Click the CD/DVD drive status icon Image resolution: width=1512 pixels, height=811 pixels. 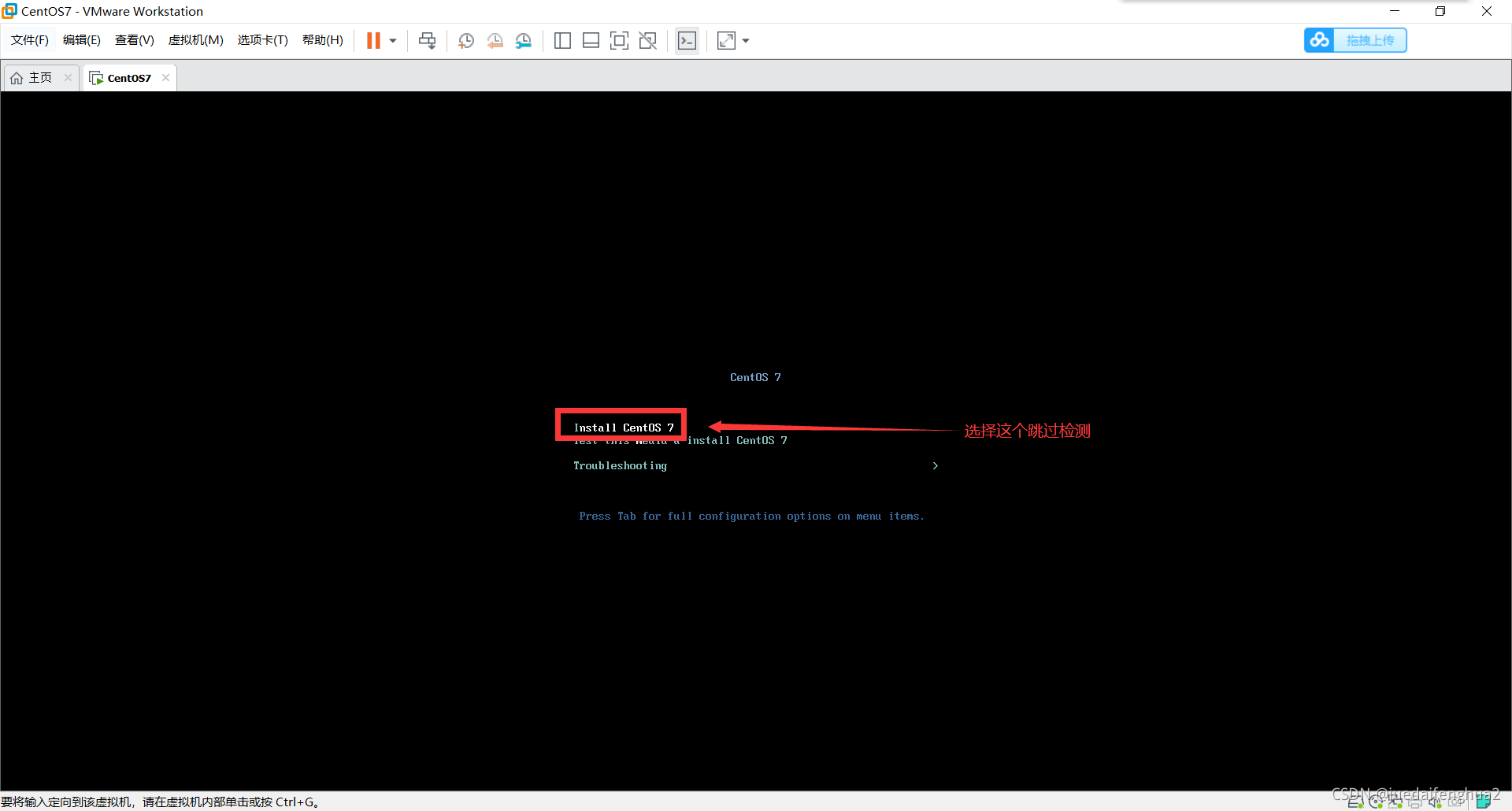click(x=1376, y=802)
